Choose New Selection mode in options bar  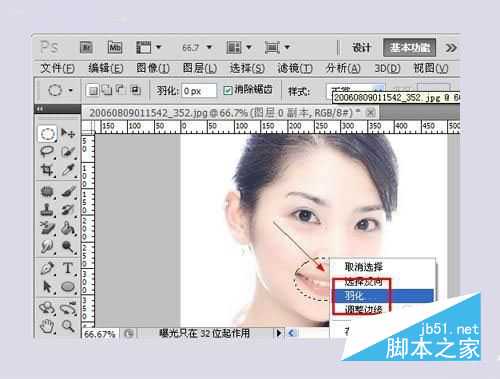click(93, 90)
